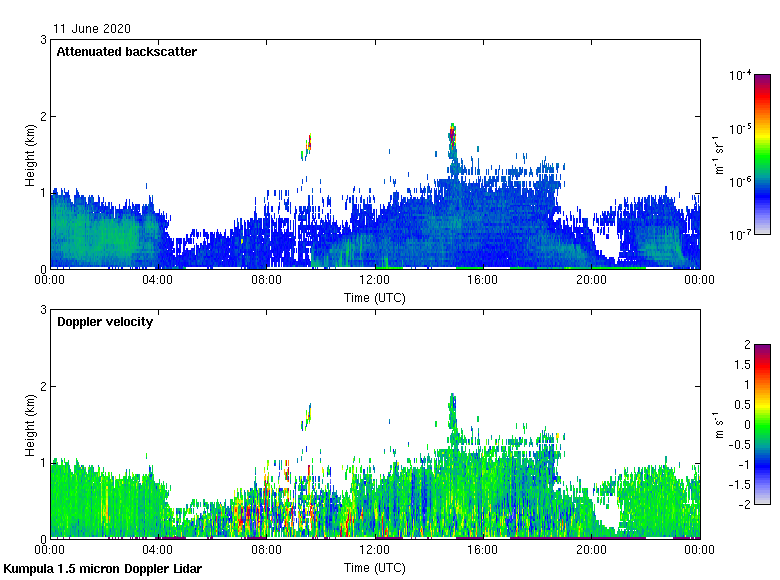Select 20:00 tick on Doppler velocity time axis

pyautogui.click(x=591, y=551)
